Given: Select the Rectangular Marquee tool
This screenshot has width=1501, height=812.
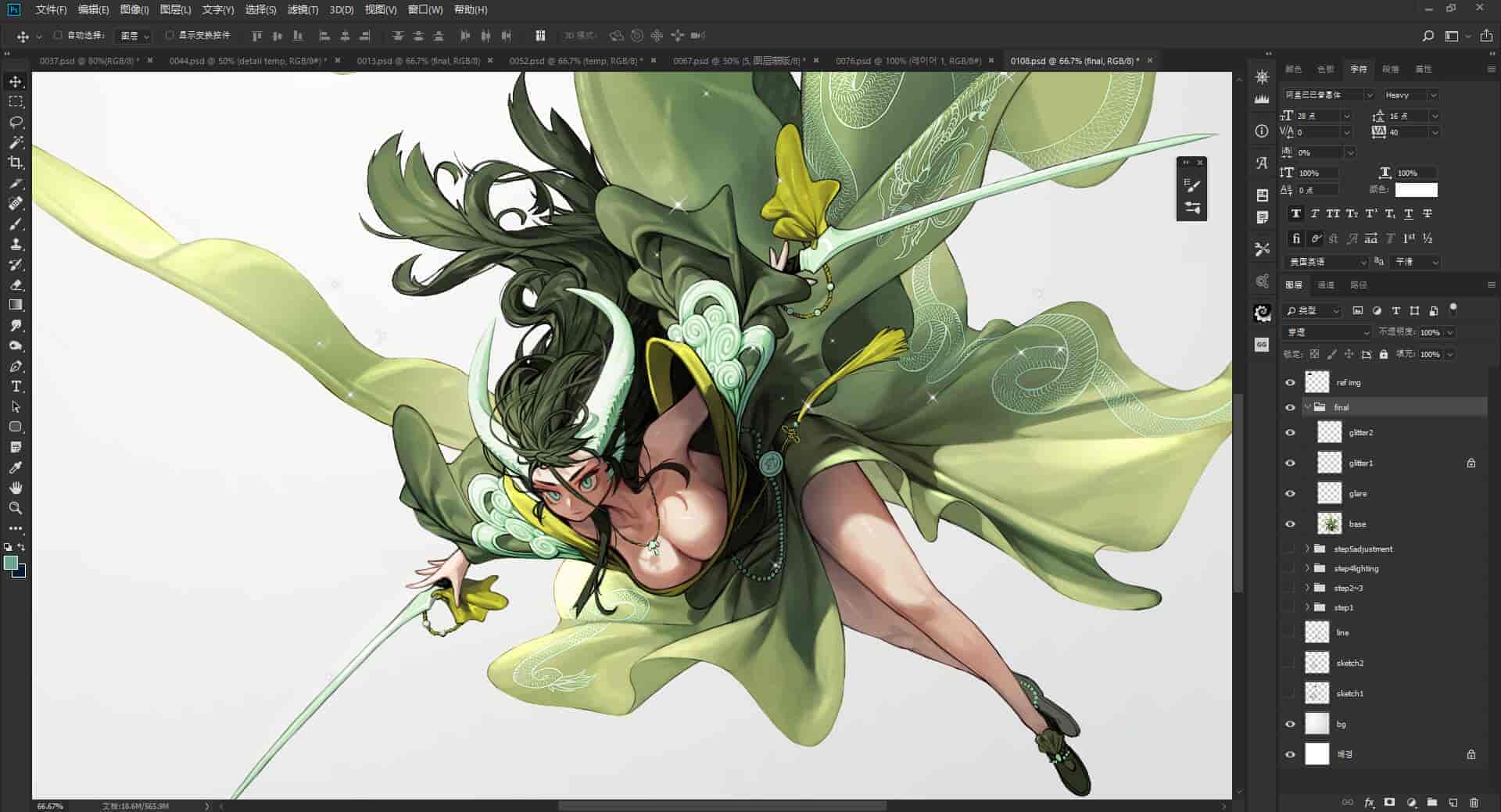Looking at the screenshot, I should coord(16,102).
